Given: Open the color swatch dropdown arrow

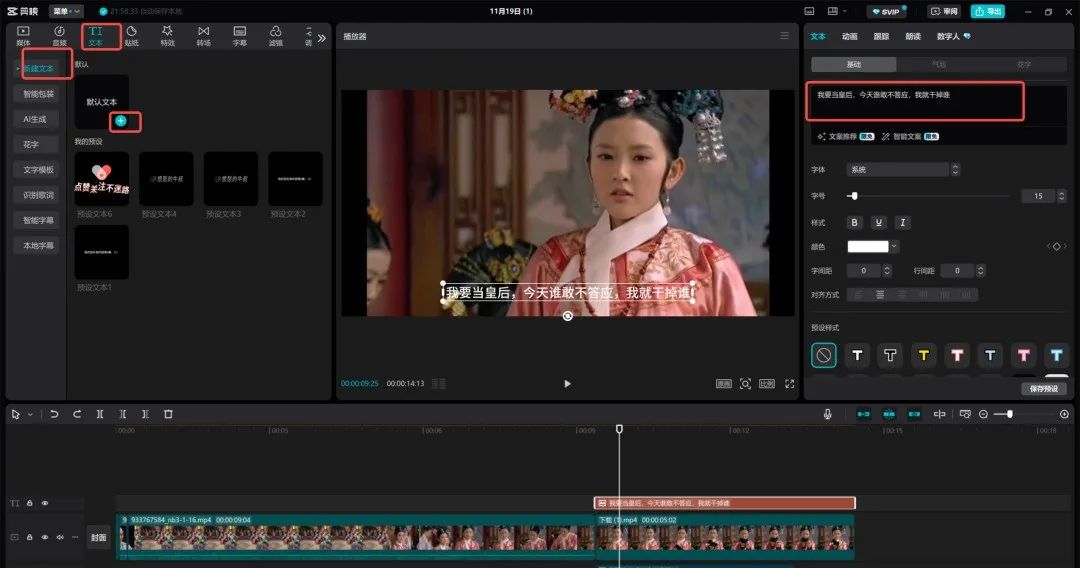Looking at the screenshot, I should [x=894, y=246].
